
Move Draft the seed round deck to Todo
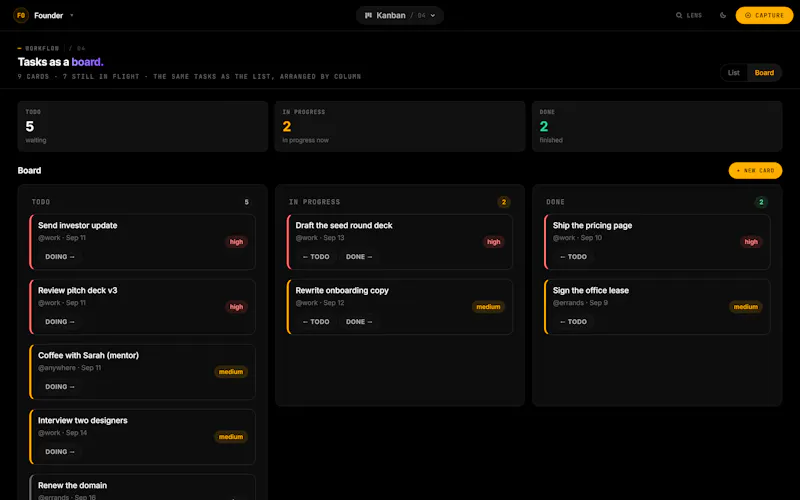pyautogui.click(x=316, y=257)
